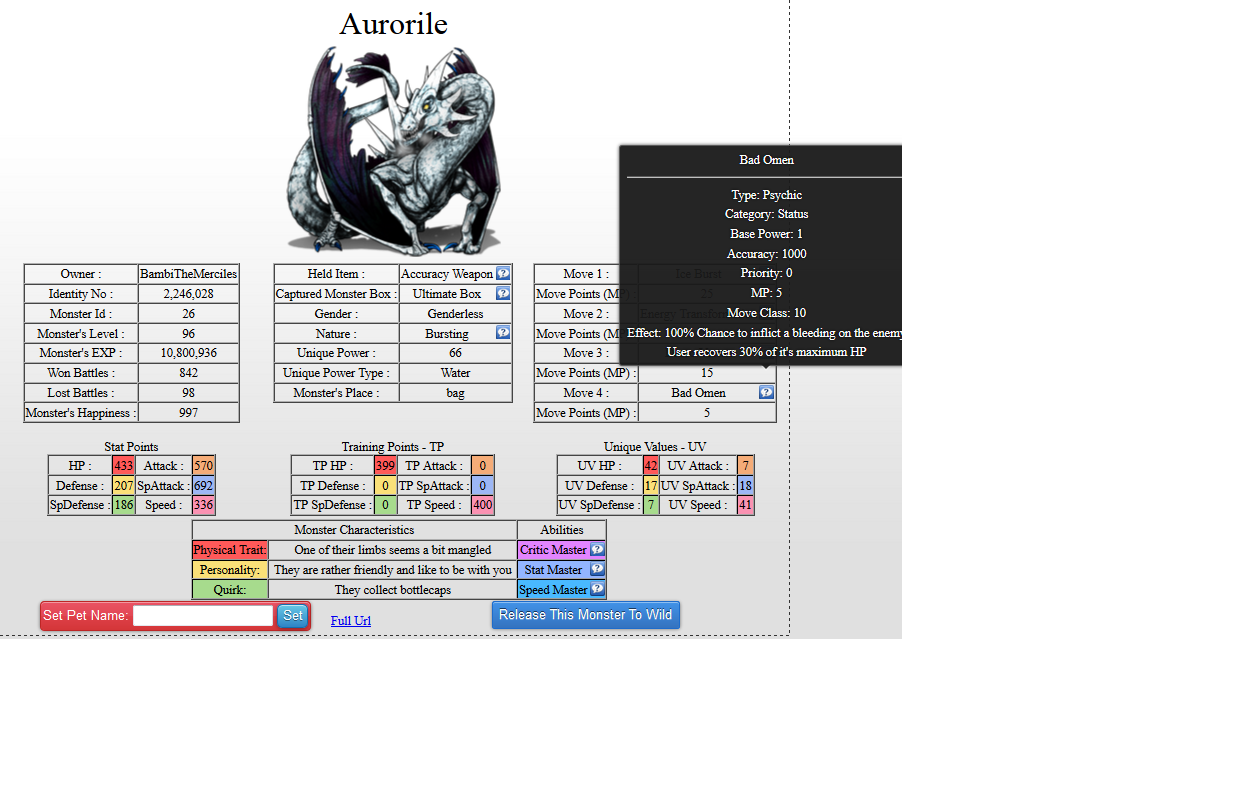Click the Aurorile title heading

(x=393, y=24)
